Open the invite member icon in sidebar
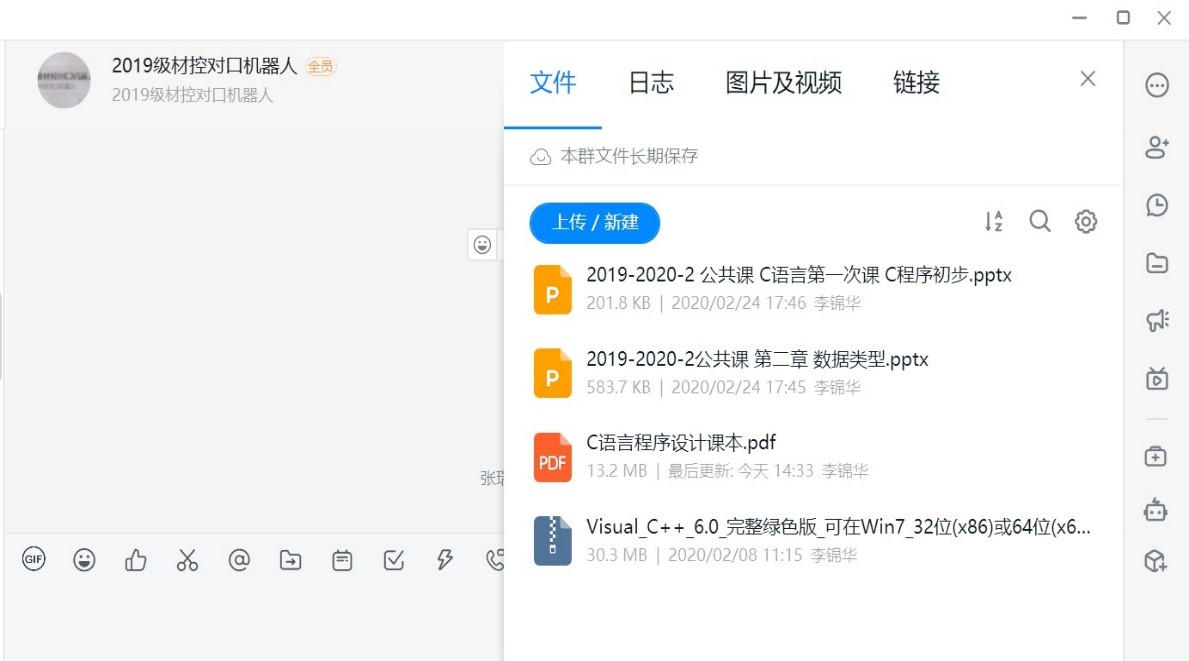 click(1157, 148)
